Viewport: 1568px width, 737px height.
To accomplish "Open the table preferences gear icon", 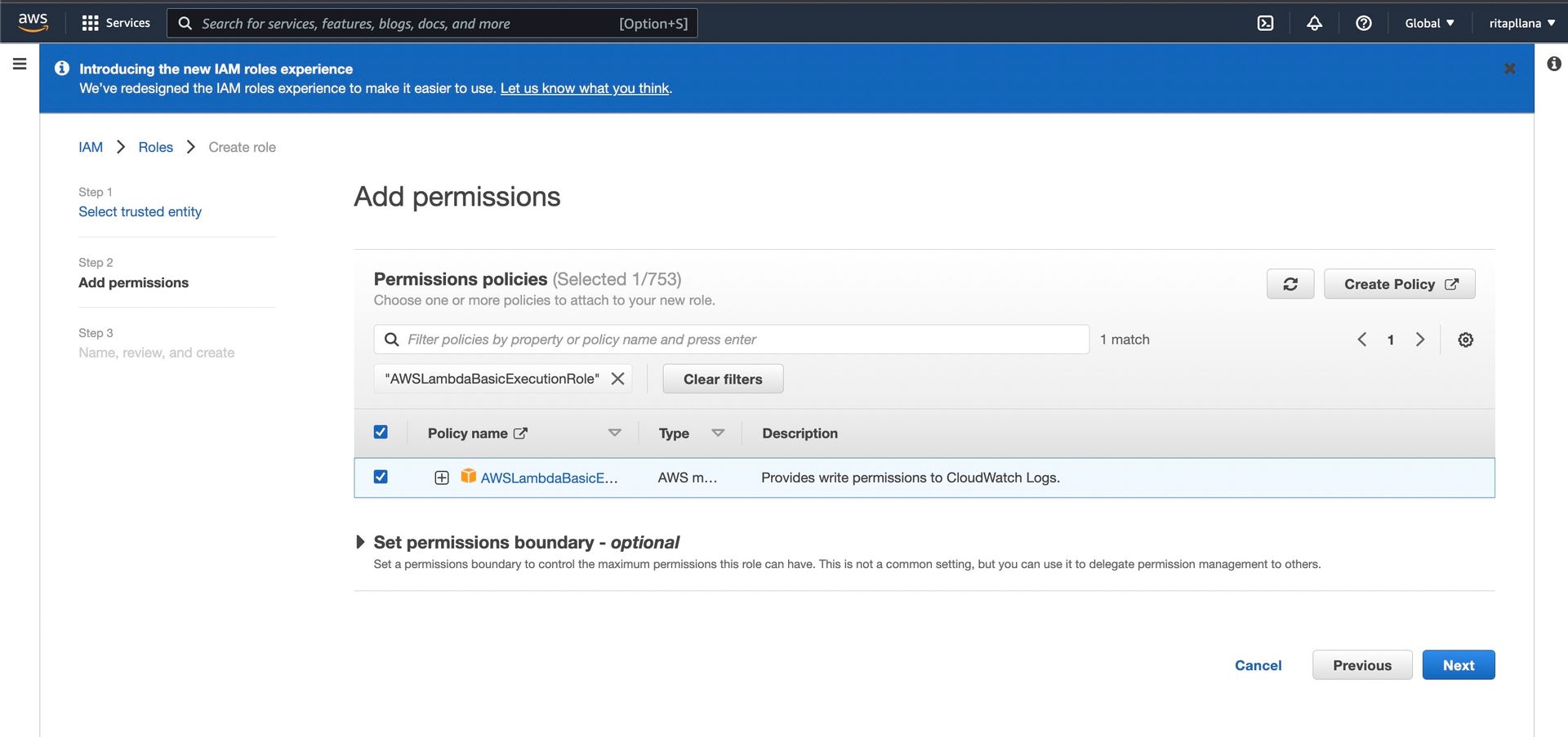I will 1465,340.
